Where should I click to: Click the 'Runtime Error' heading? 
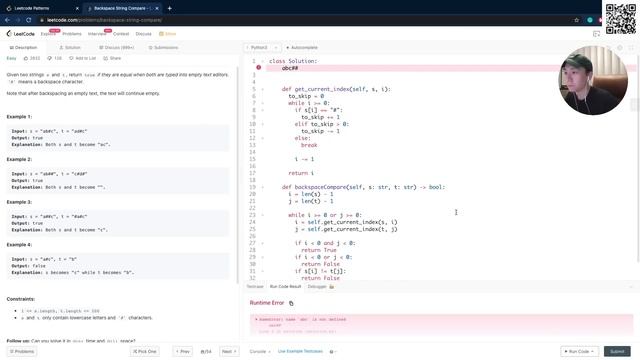[267, 303]
